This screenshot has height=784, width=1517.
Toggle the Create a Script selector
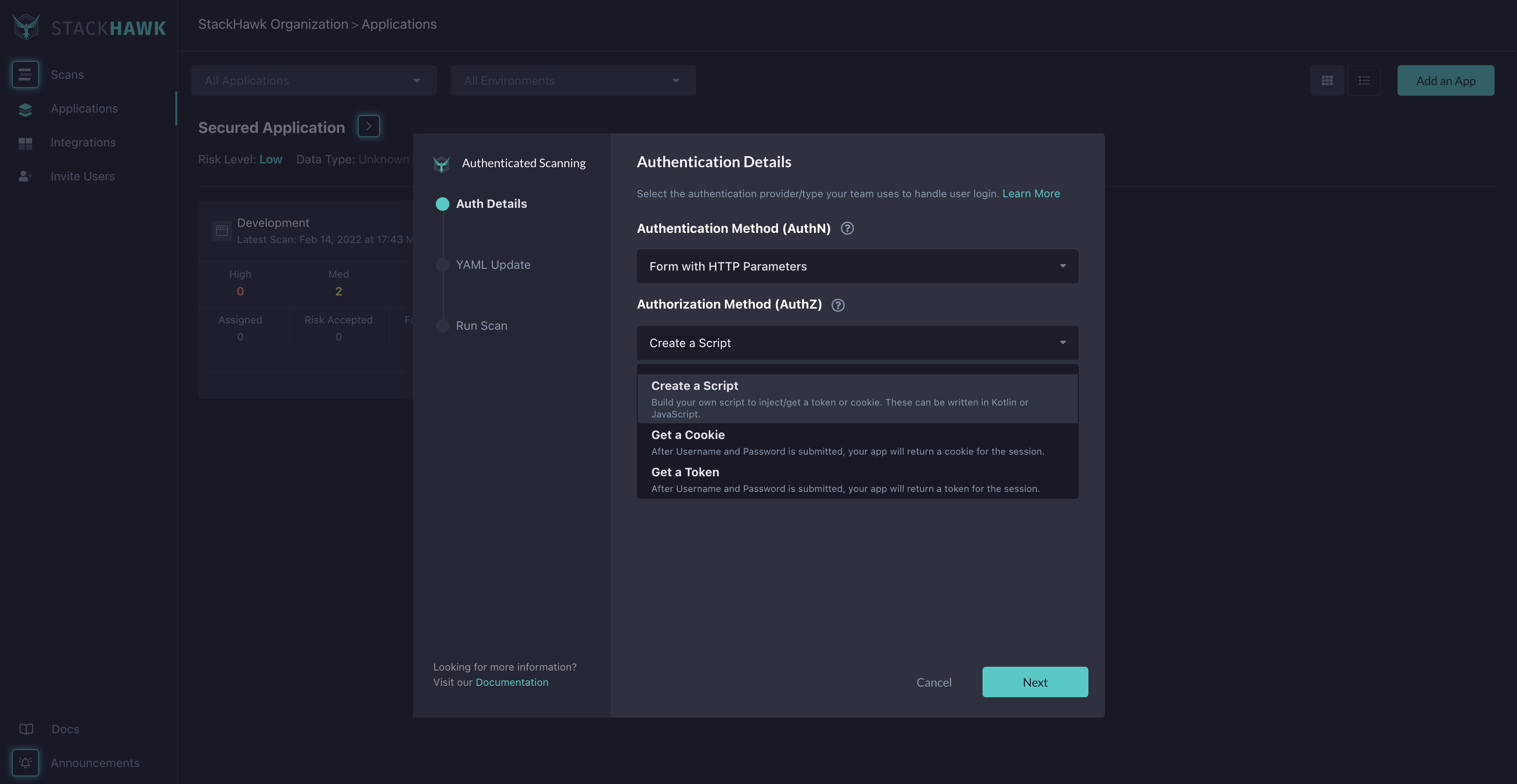pos(858,343)
